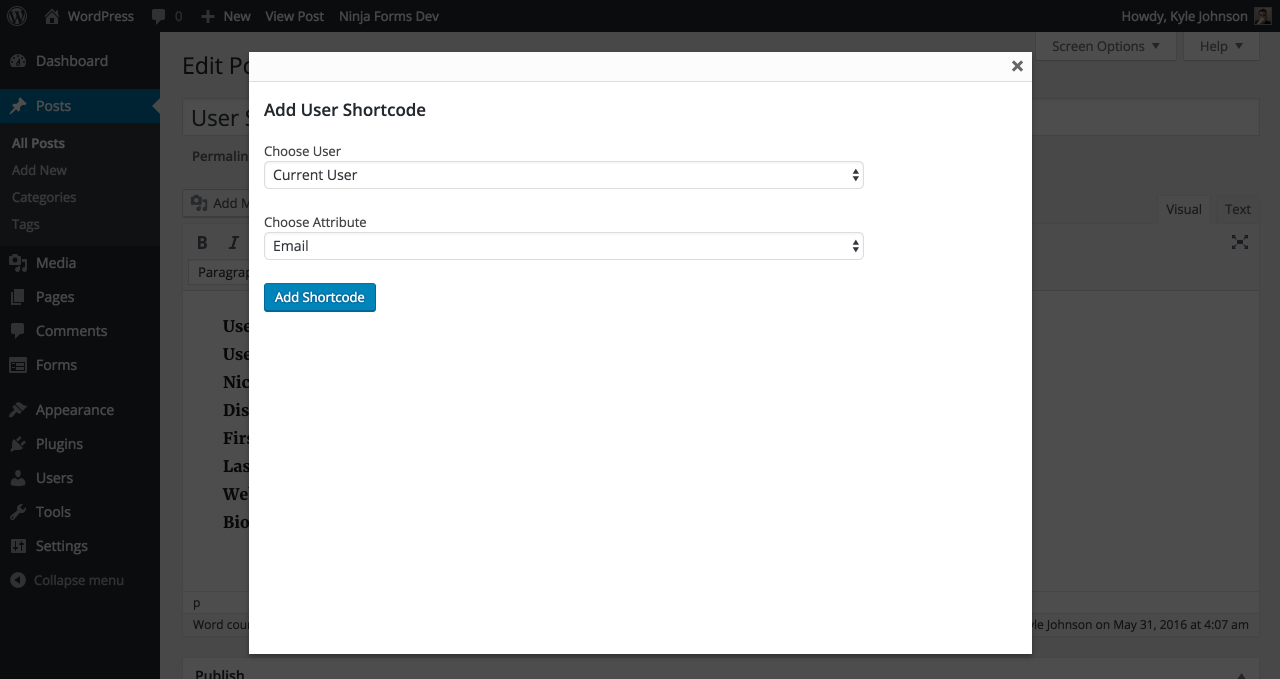Switch to the Text editor tab
The image size is (1280, 679).
tap(1237, 209)
